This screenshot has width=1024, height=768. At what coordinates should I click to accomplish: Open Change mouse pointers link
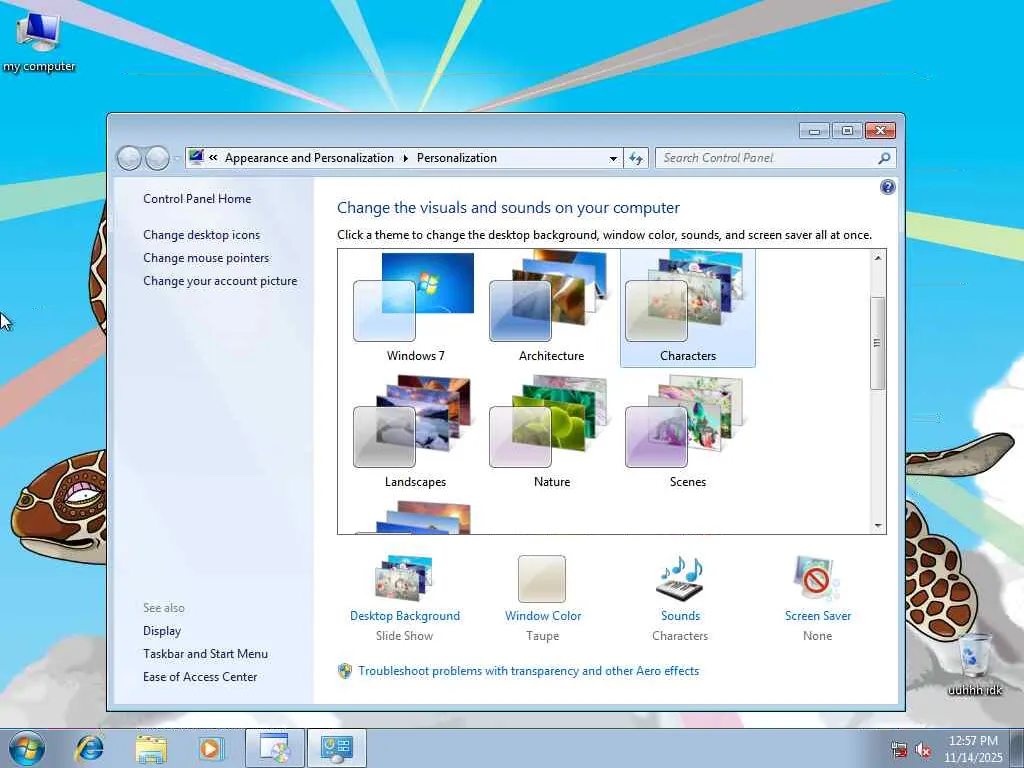[x=206, y=258]
